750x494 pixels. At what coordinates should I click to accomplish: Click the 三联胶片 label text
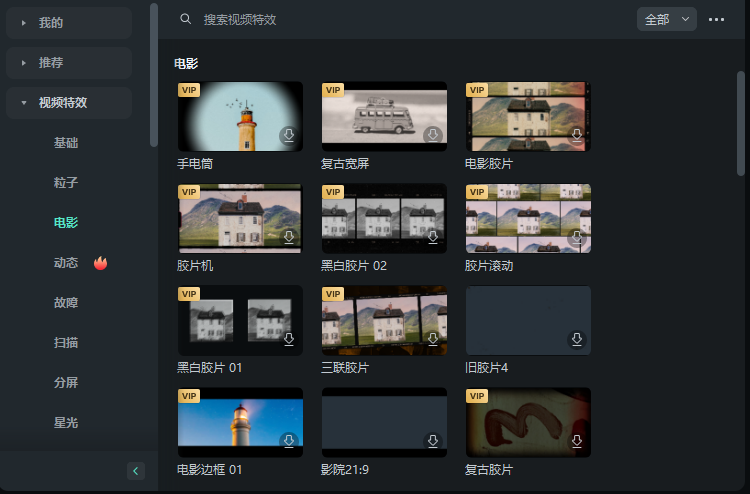pyautogui.click(x=345, y=368)
